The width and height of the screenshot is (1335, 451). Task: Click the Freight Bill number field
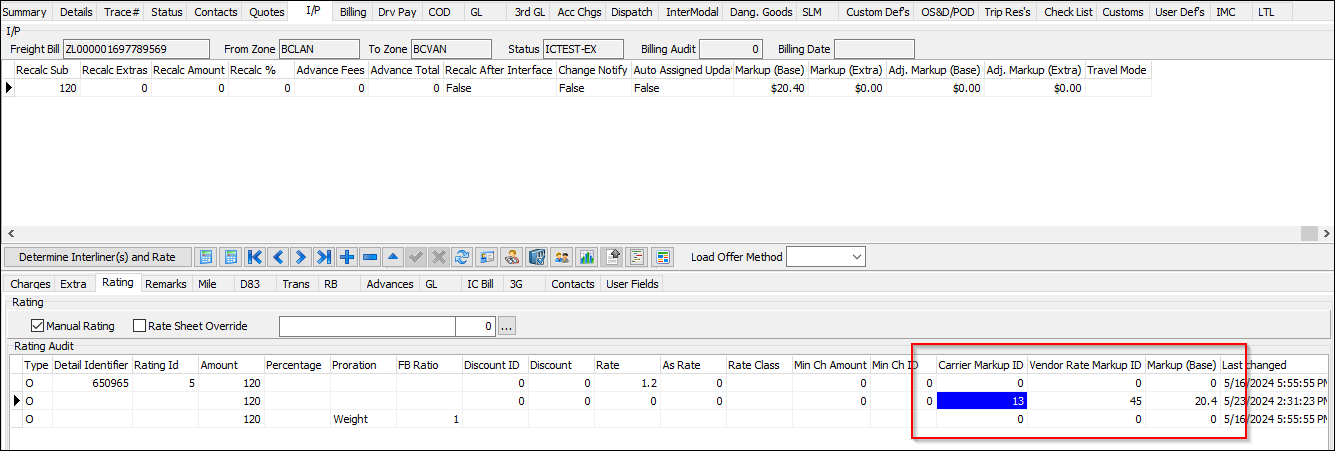136,49
